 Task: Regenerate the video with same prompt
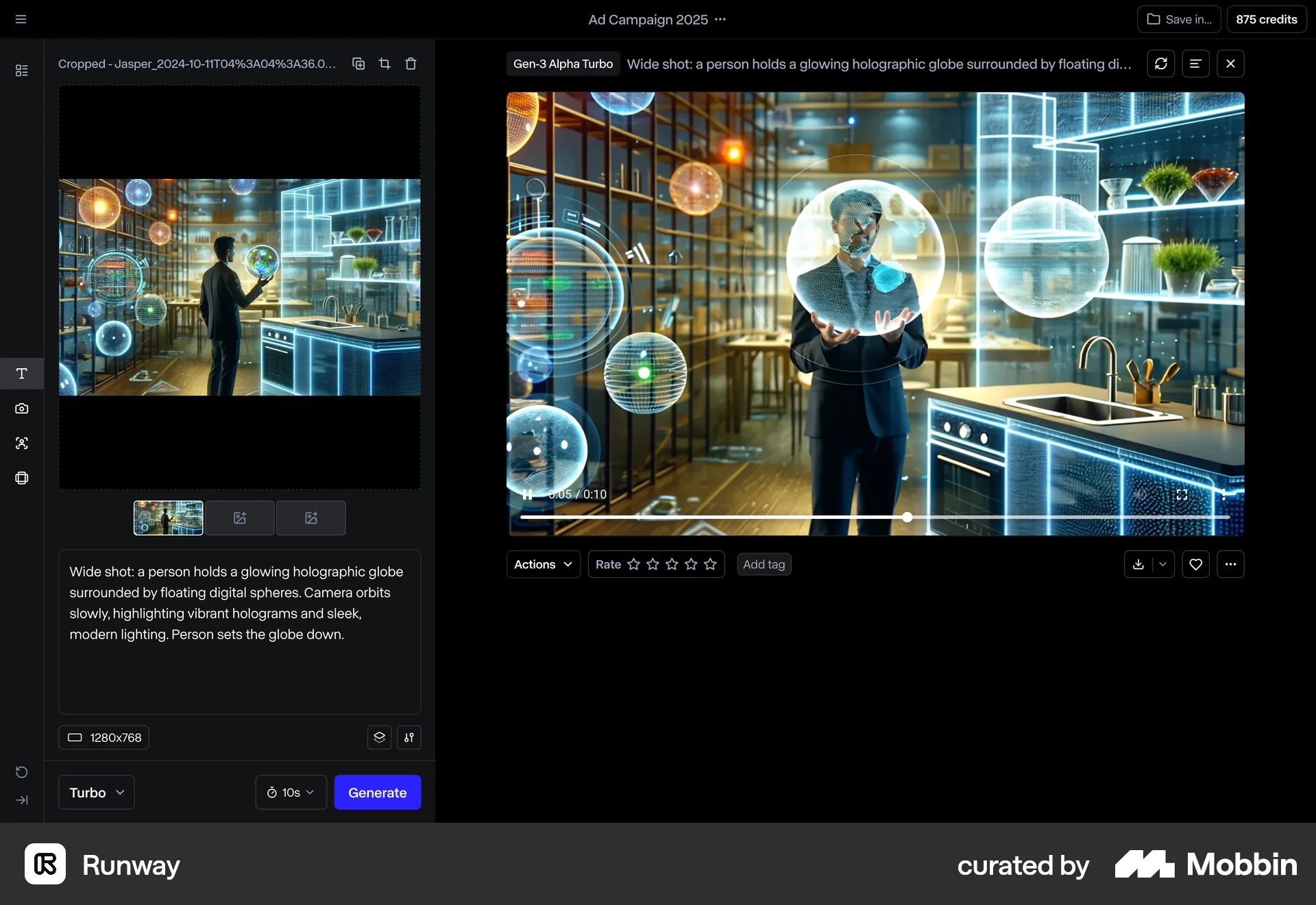tap(1162, 63)
